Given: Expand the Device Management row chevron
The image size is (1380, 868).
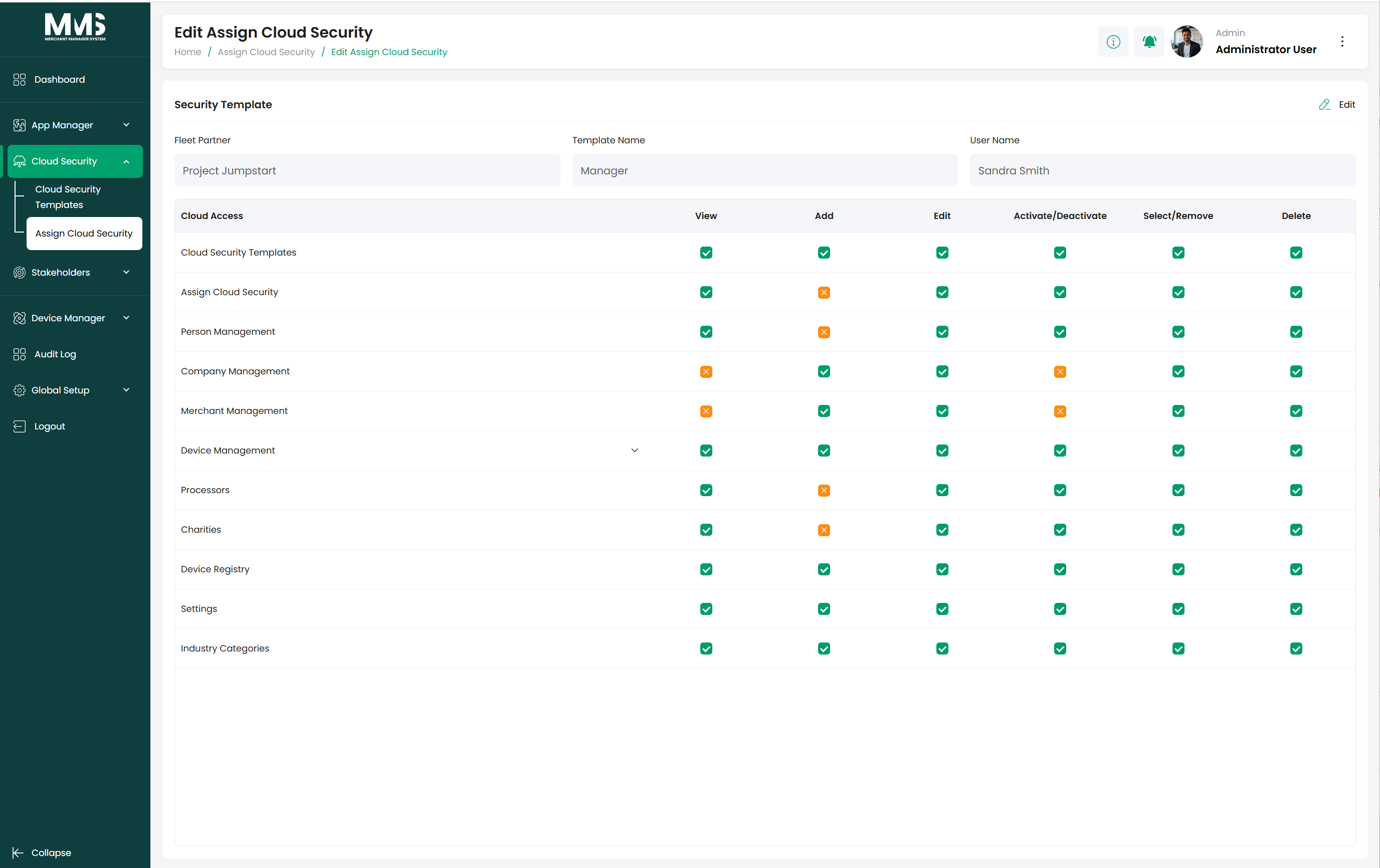Looking at the screenshot, I should [x=635, y=451].
